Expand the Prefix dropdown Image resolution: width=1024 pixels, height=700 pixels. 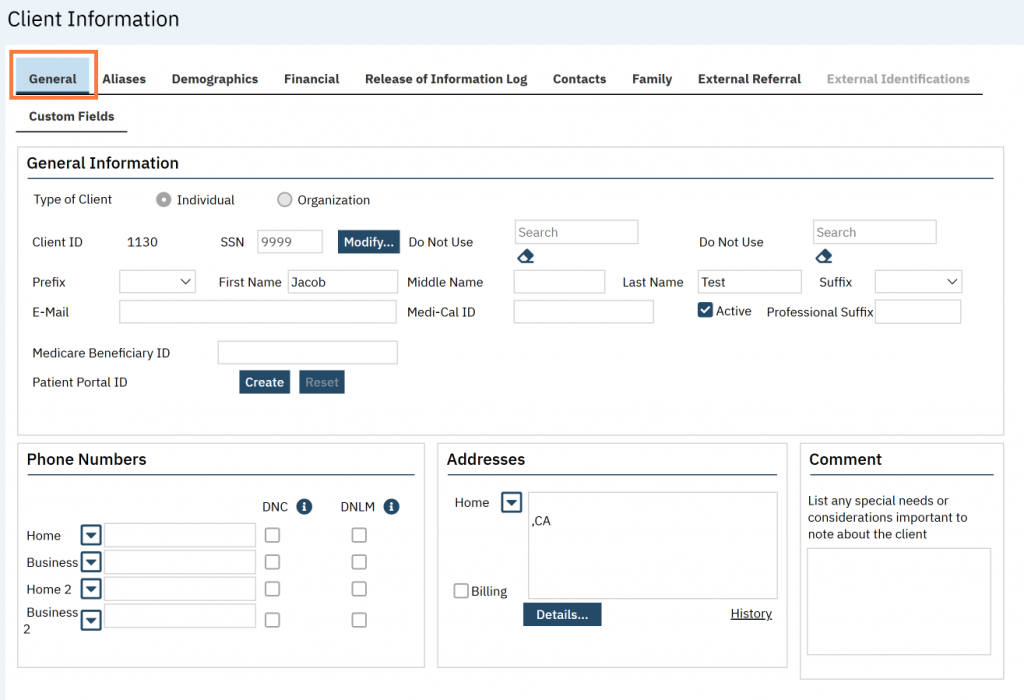[158, 282]
